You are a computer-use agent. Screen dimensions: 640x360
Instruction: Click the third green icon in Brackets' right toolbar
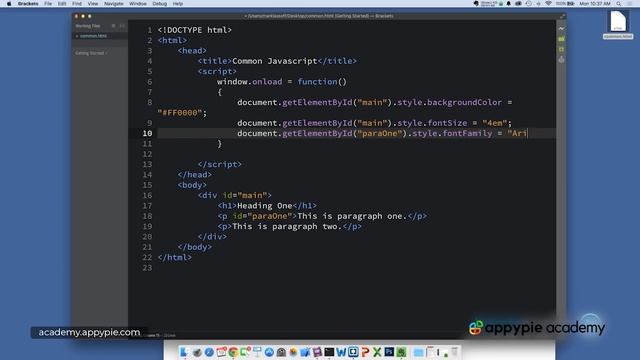click(561, 49)
